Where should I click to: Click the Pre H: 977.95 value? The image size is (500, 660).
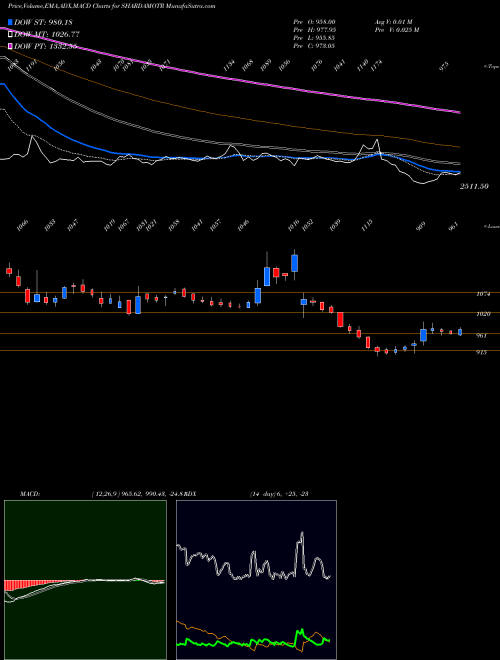coord(314,30)
